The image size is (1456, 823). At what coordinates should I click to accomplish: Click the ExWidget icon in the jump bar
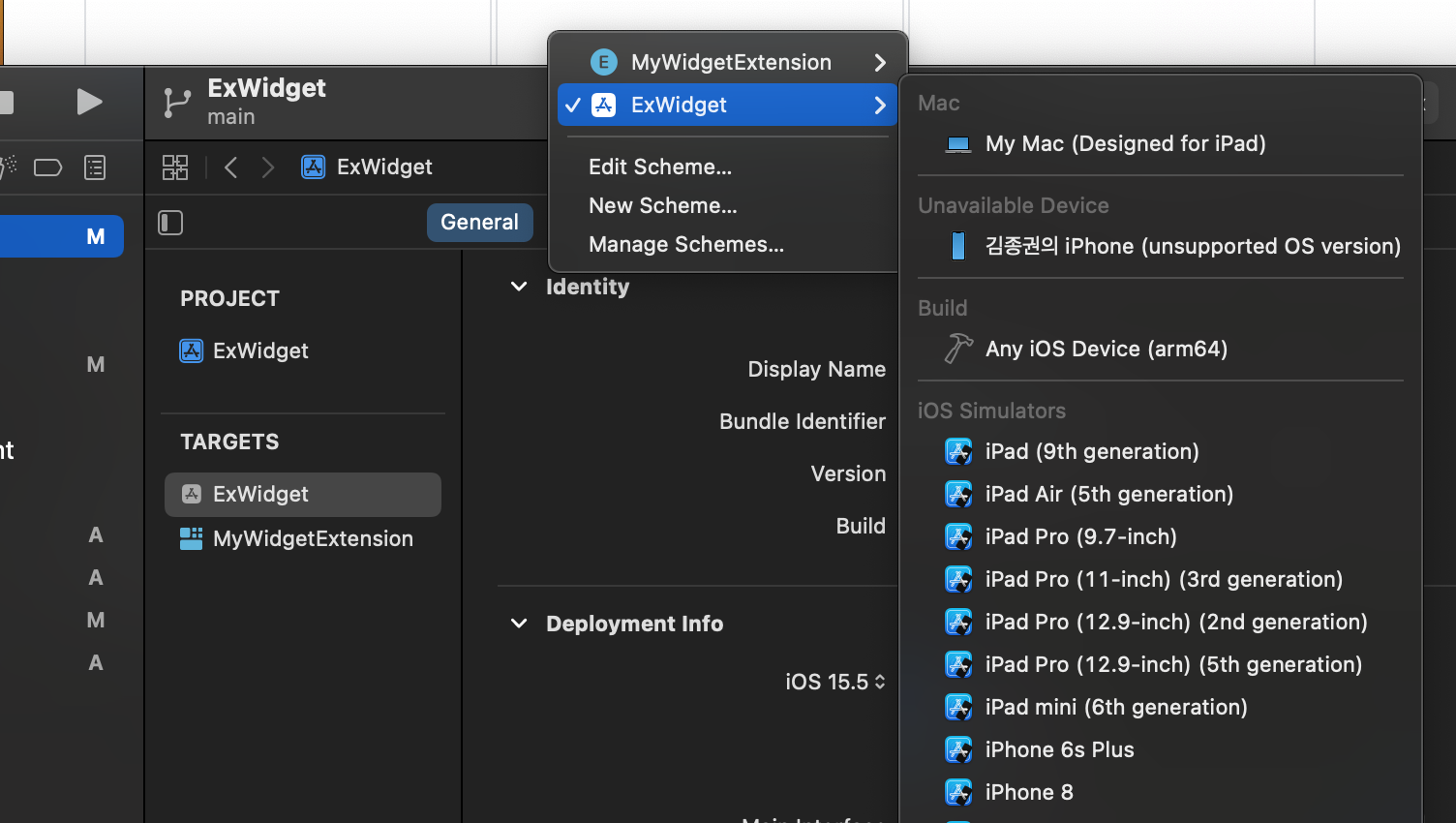313,168
